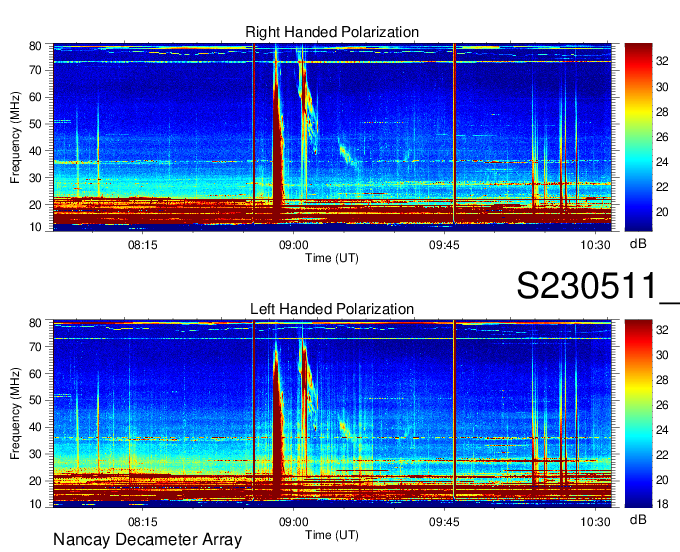Image resolution: width=680 pixels, height=552 pixels.
Task: Click the Right Handed plot's 'Frequency (MHz)' axis label
Action: tap(15, 137)
